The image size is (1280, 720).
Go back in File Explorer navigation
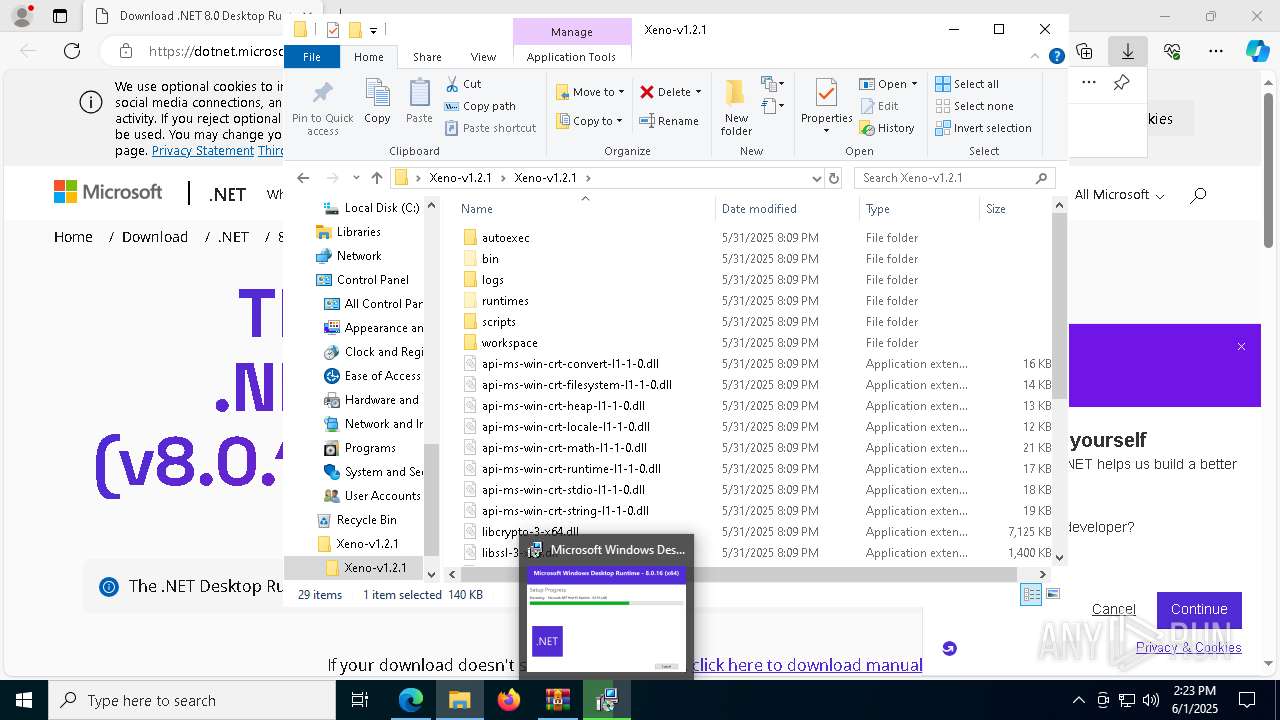point(303,178)
